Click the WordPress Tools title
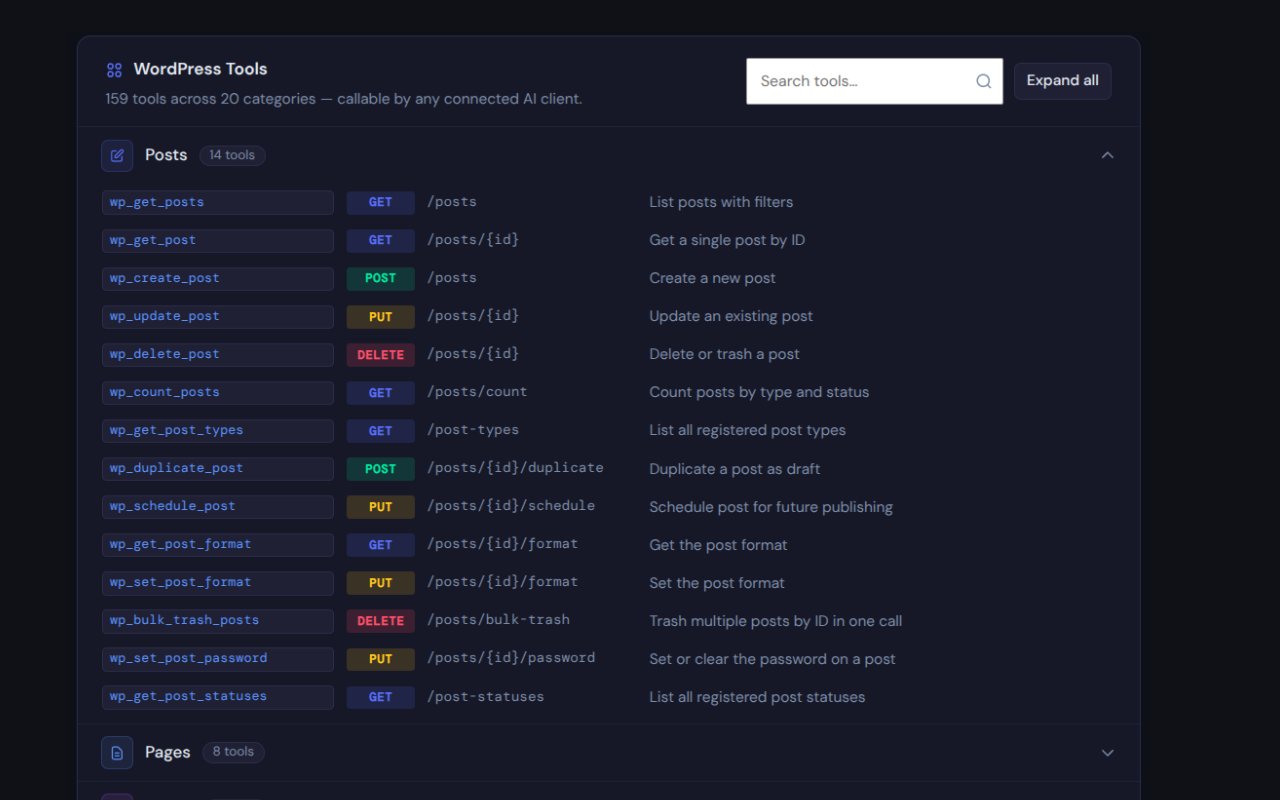The height and width of the screenshot is (800, 1280). tap(200, 69)
